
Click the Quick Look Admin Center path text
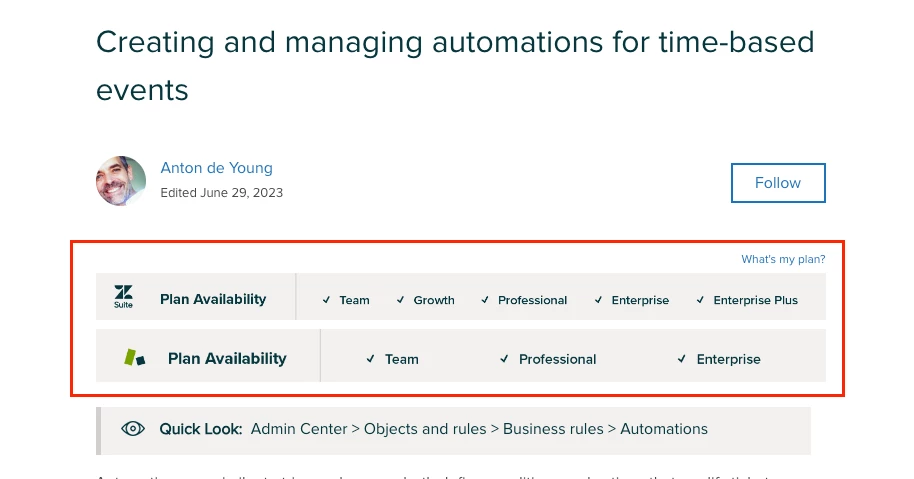tap(479, 429)
